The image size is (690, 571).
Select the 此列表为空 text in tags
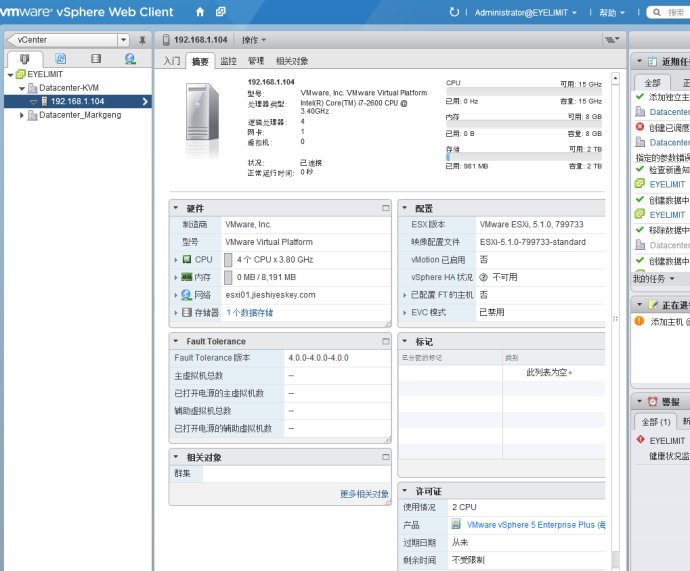pyautogui.click(x=549, y=372)
